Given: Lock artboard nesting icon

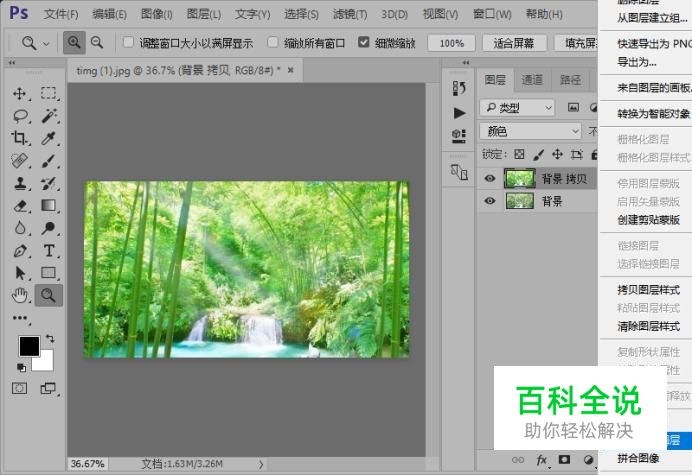Looking at the screenshot, I should [x=576, y=154].
